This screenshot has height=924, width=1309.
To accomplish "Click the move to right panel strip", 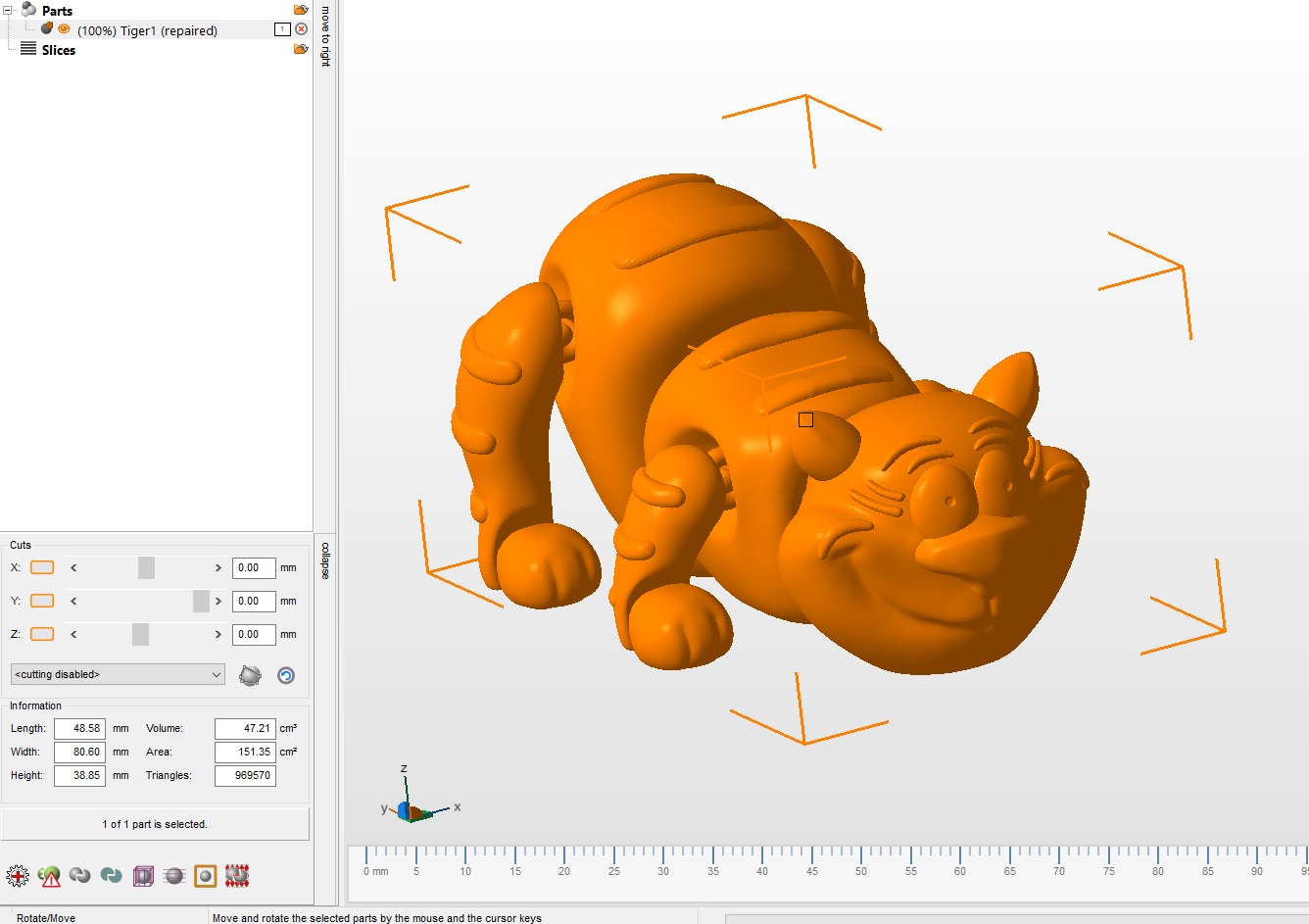I will pos(325,36).
